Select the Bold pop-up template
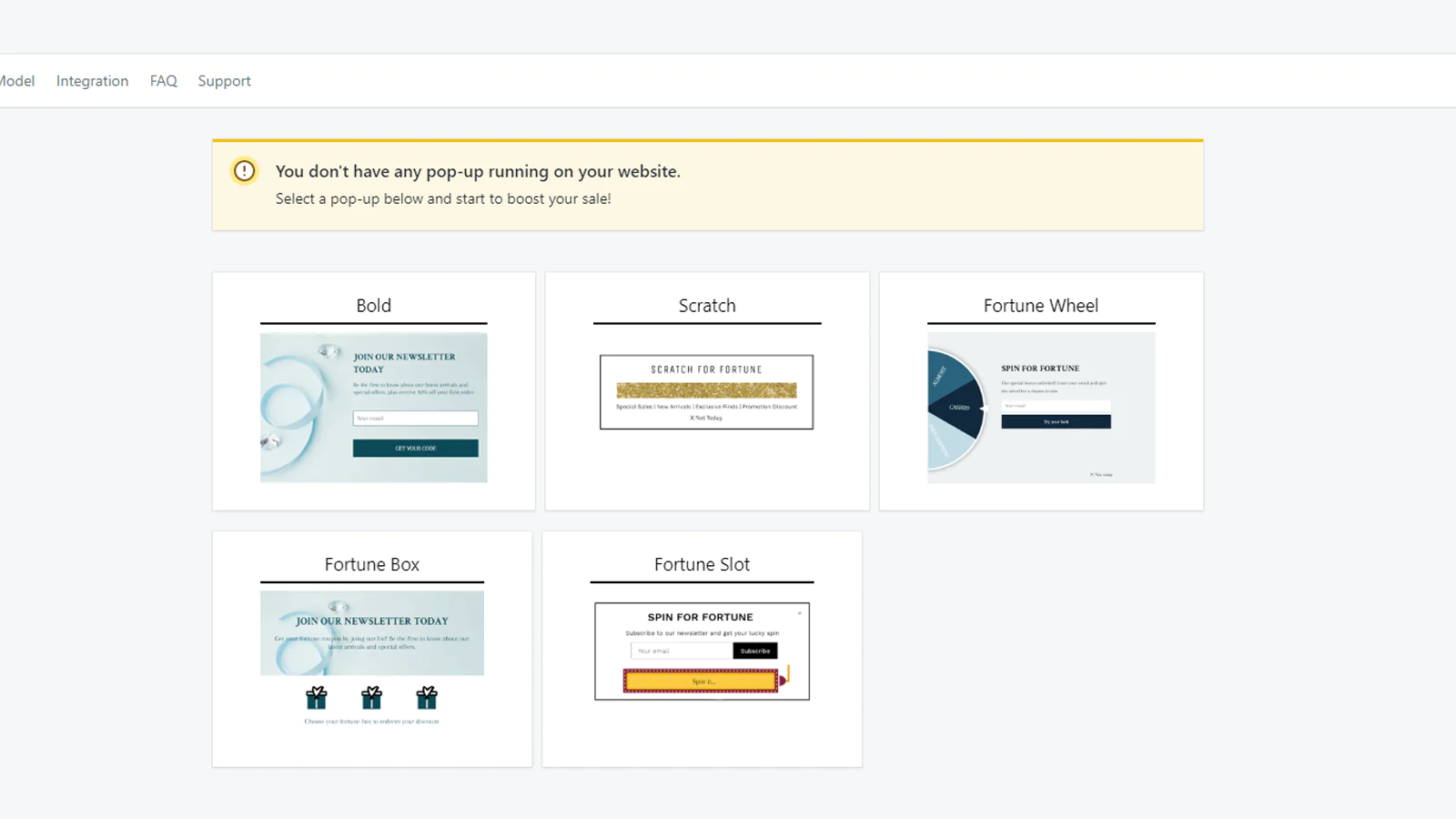This screenshot has width=1456, height=819. point(373,306)
